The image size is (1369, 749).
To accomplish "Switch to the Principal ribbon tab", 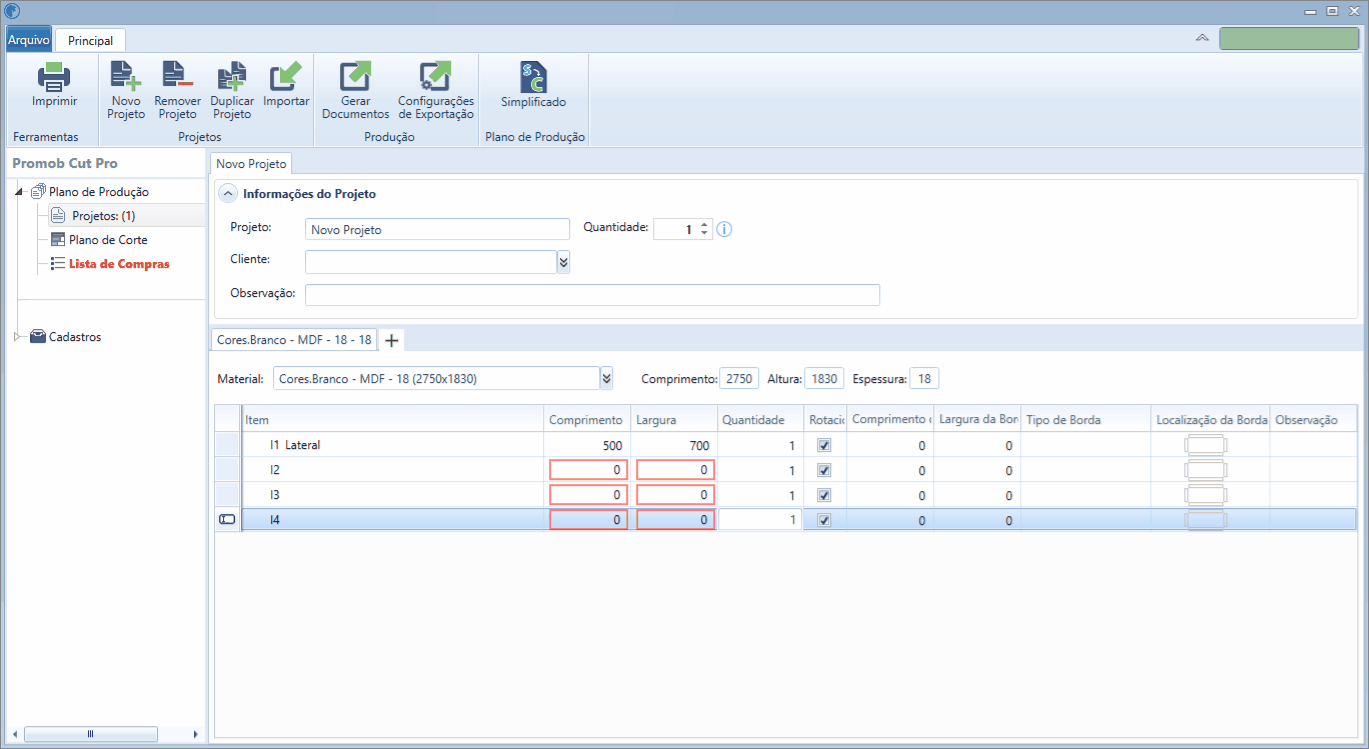I will (90, 41).
